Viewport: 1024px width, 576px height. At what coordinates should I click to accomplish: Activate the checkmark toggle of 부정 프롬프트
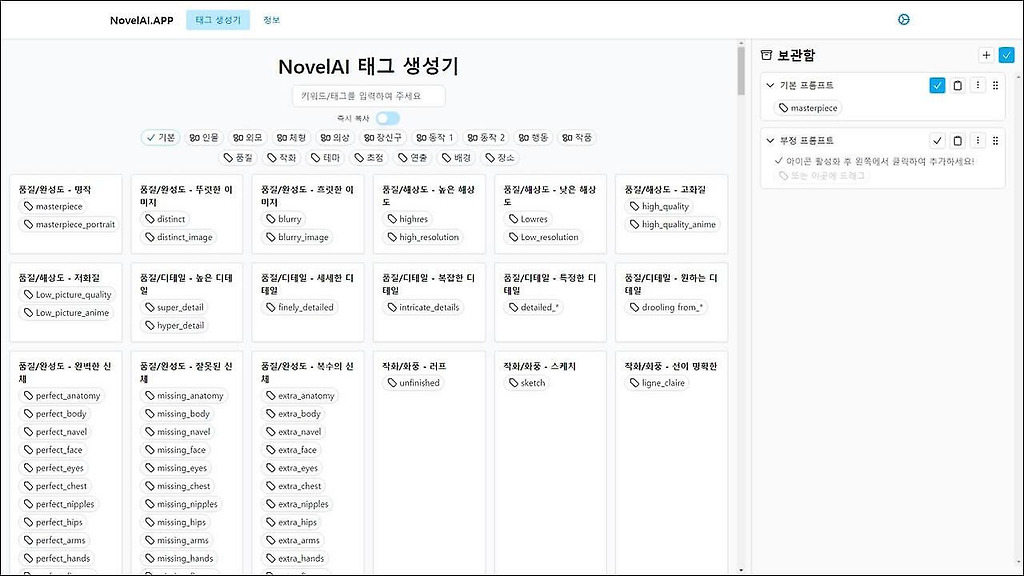pos(937,140)
